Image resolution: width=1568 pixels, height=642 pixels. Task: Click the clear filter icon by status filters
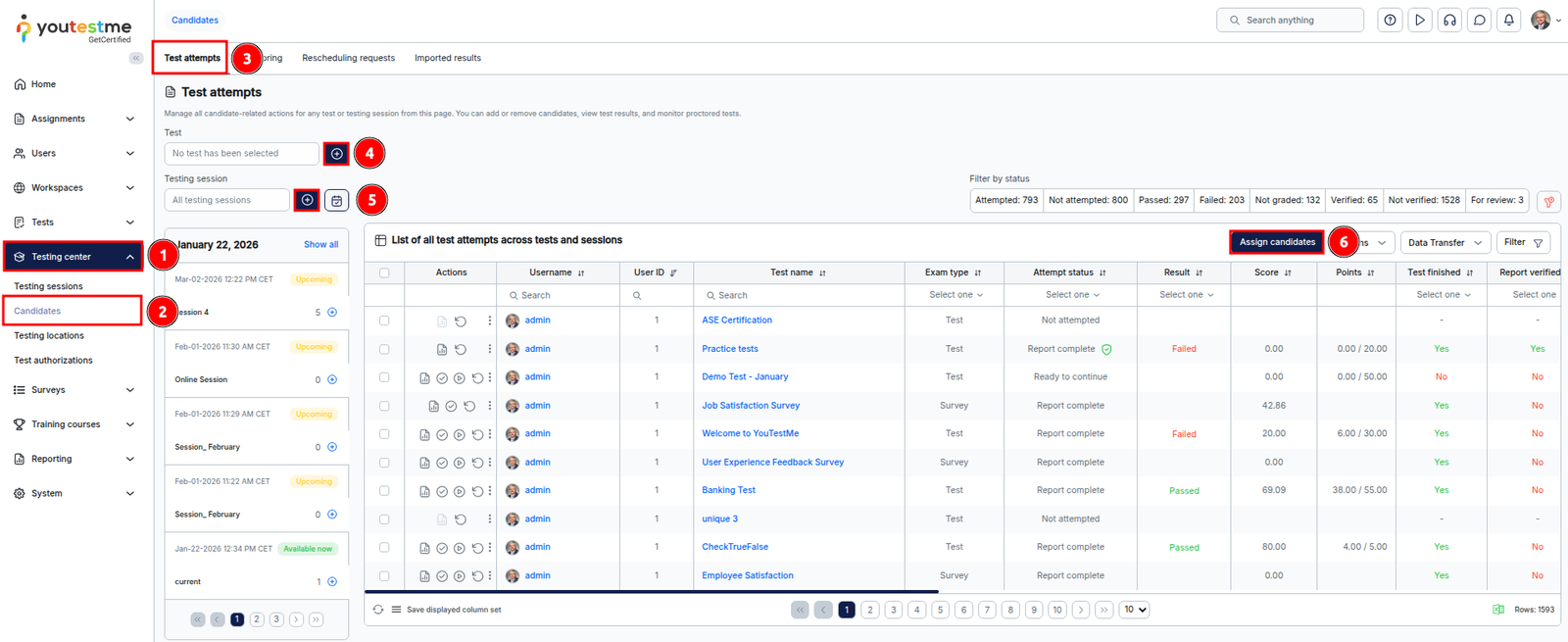pos(1548,201)
